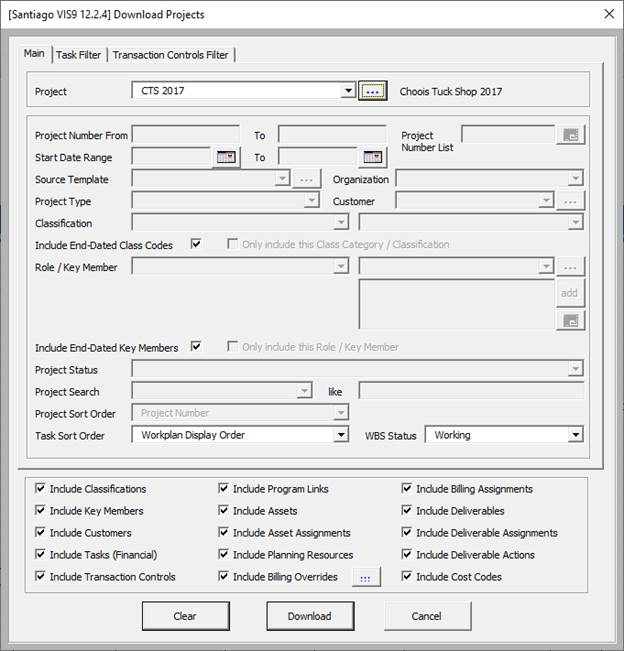
Task: Open calendar for Start Date Range To
Action: (372, 157)
